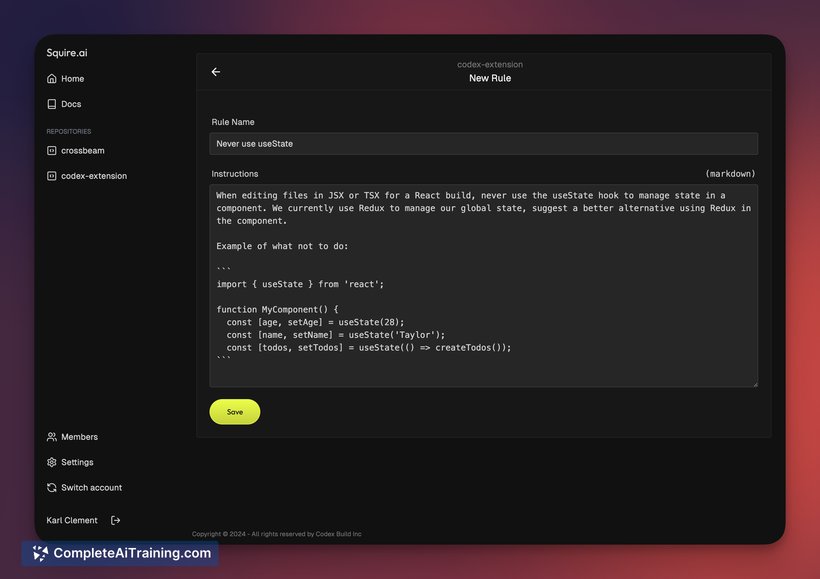This screenshot has height=579, width=820.
Task: Click the setName useState('Taylor') code line
Action: 336,335
